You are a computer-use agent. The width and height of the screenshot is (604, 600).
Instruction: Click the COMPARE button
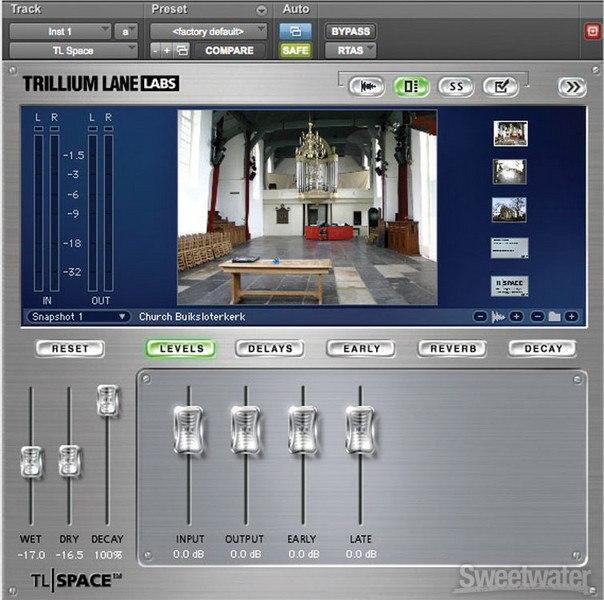coord(230,50)
